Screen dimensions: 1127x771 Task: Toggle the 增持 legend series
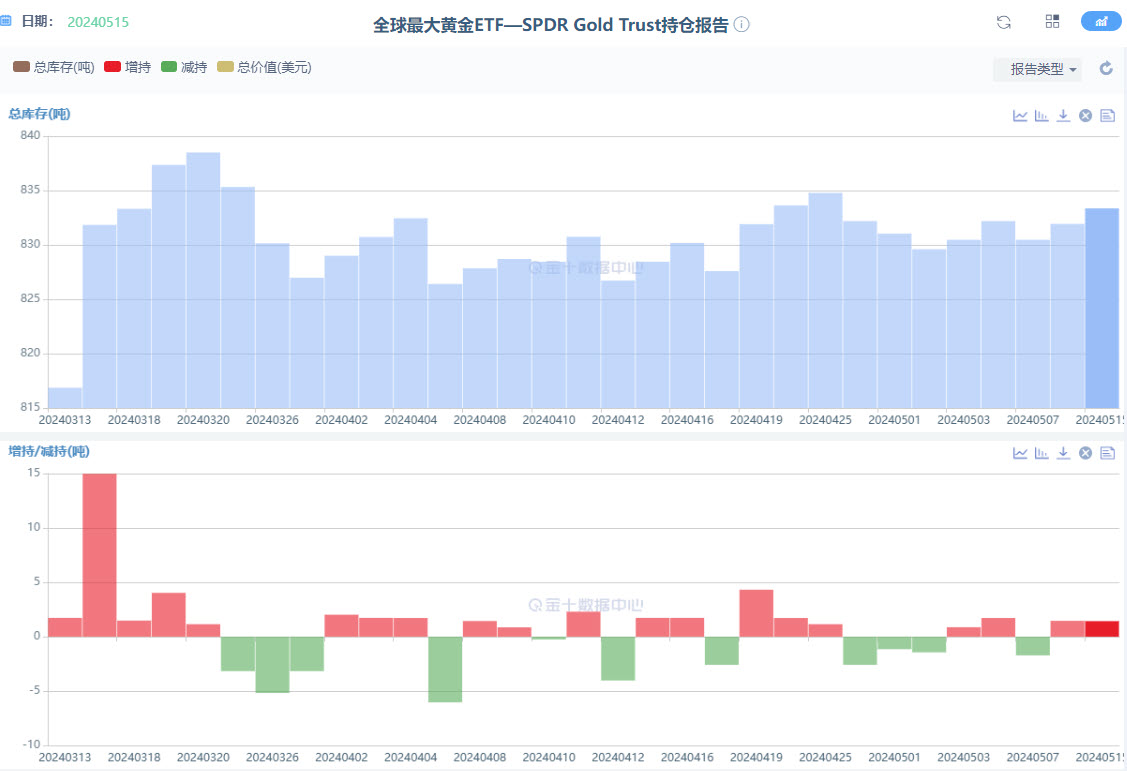tap(127, 67)
